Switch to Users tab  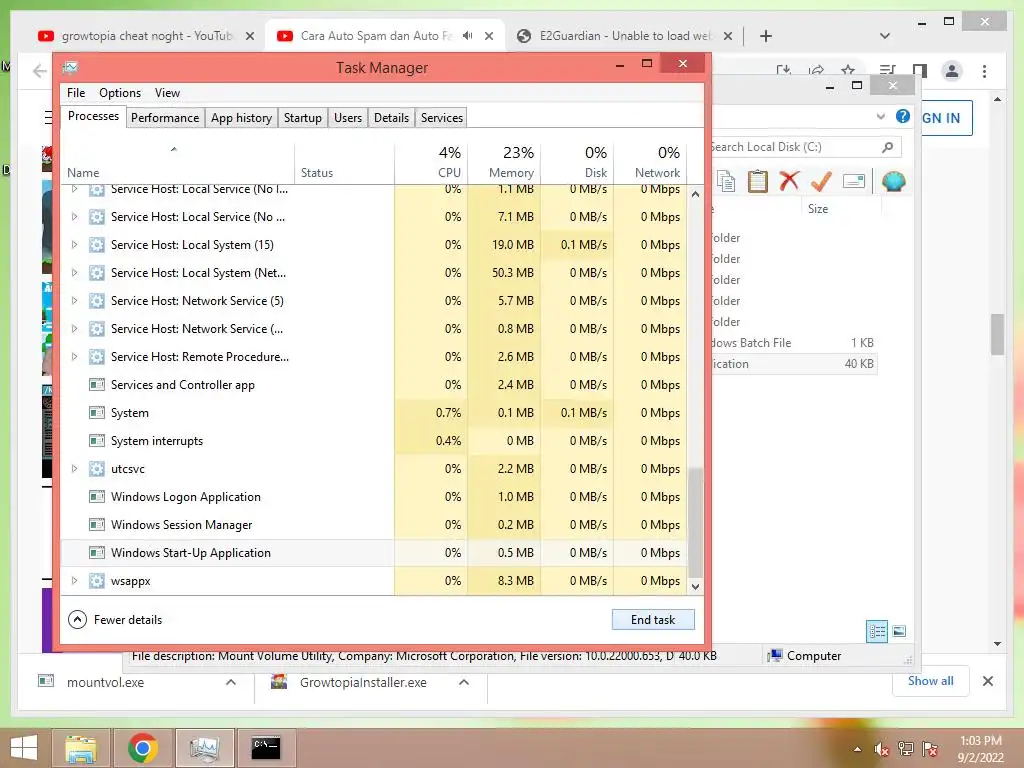click(x=347, y=118)
